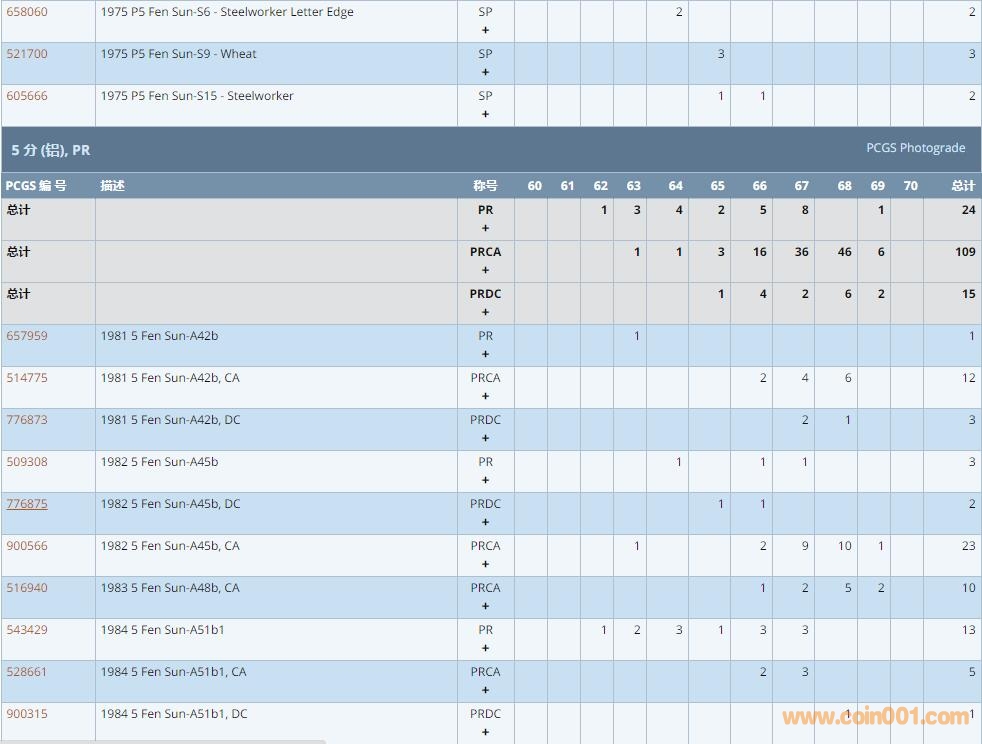Open PCGS number 900566 link

click(x=27, y=546)
